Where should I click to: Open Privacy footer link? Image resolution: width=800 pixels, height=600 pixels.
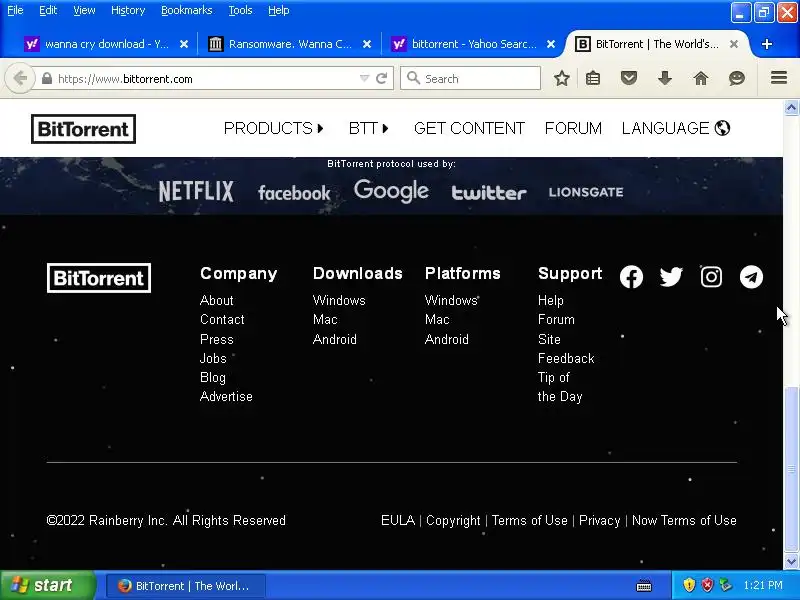click(599, 520)
